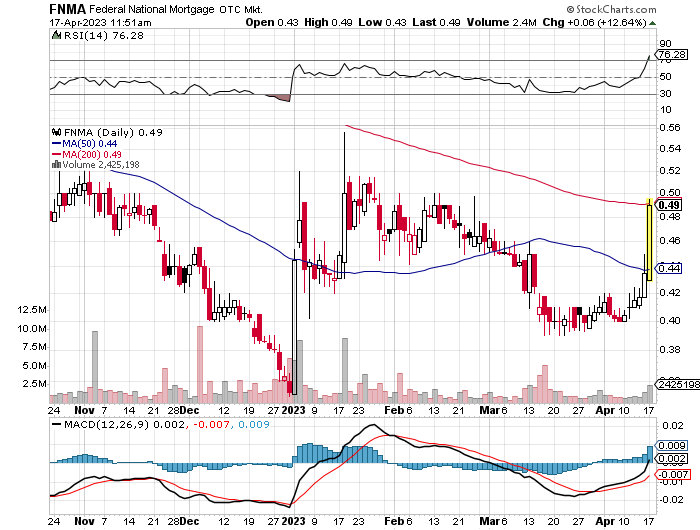Image resolution: width=700 pixels, height=530 pixels.
Task: Click the 'MA(50) 0.44' legend entry
Action: [89, 144]
